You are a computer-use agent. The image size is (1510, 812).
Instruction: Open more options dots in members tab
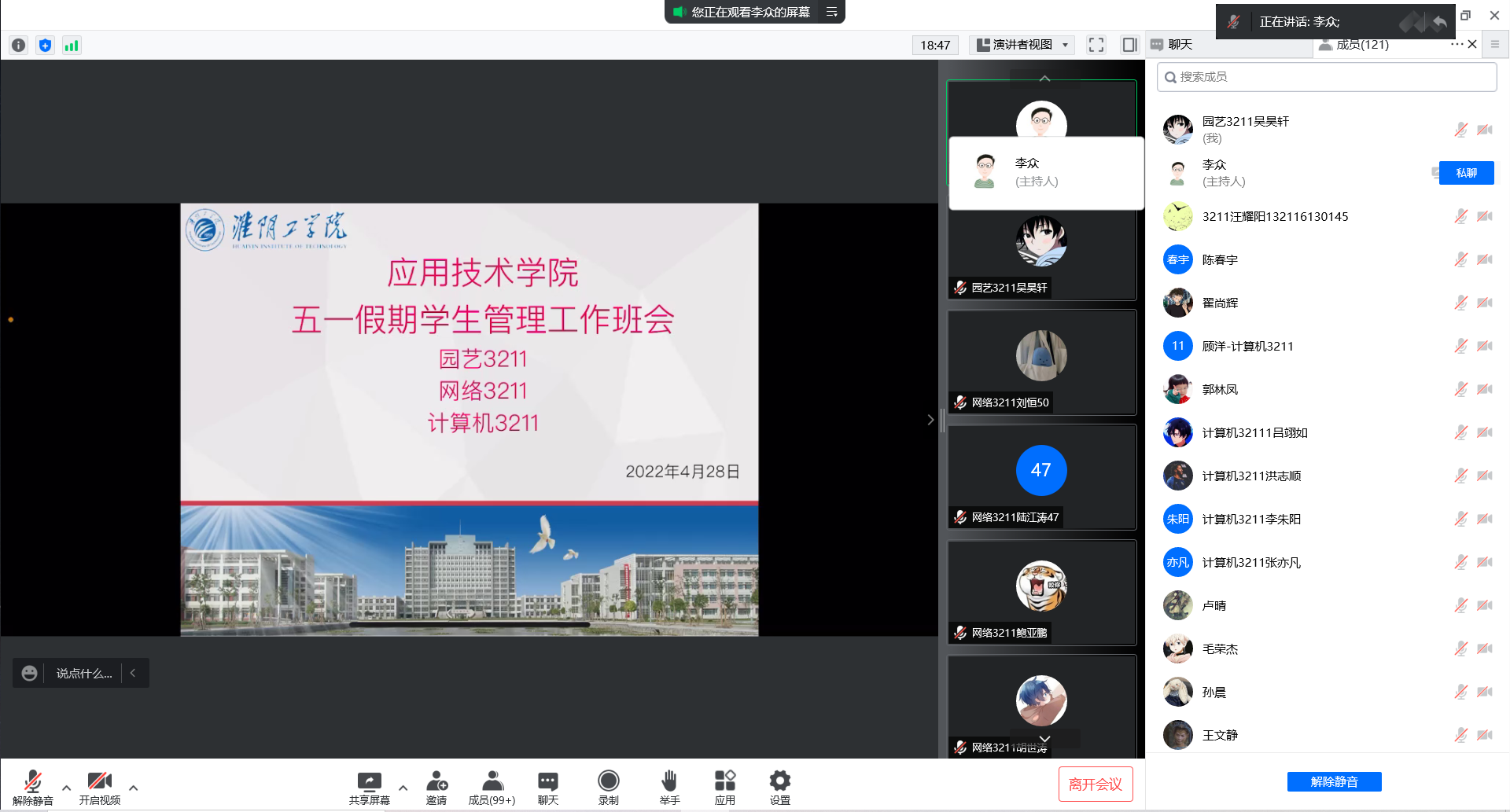[x=1457, y=45]
